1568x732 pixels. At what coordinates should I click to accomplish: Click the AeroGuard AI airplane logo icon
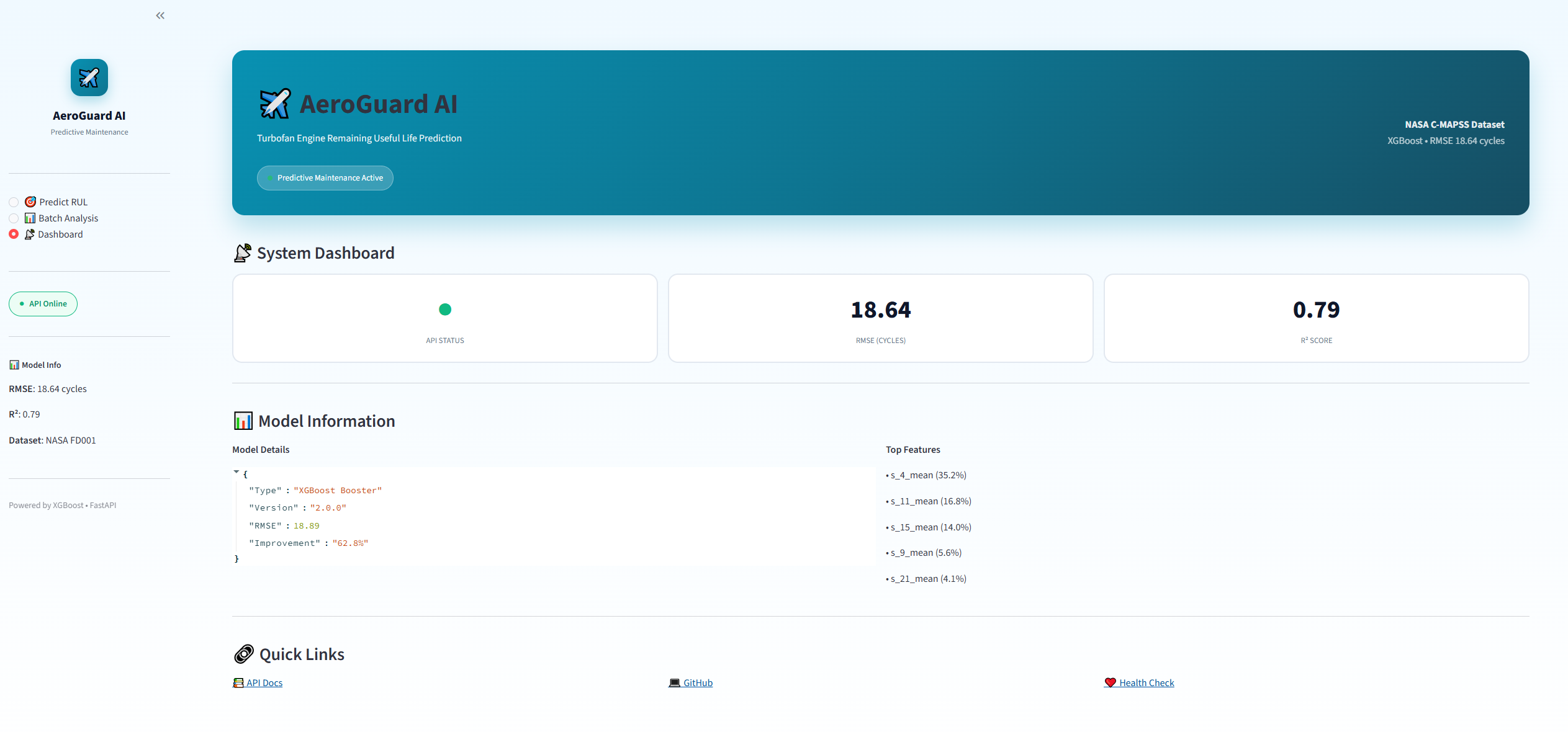coord(89,77)
